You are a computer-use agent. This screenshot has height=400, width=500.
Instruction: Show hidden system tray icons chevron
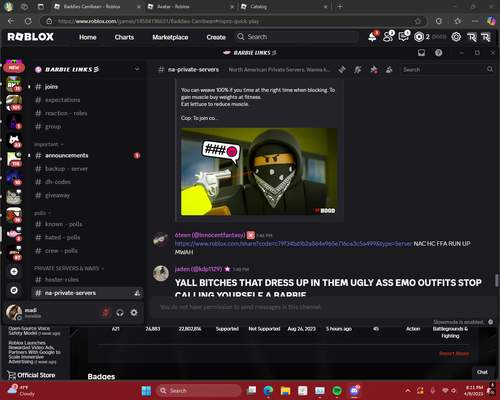[408, 391]
